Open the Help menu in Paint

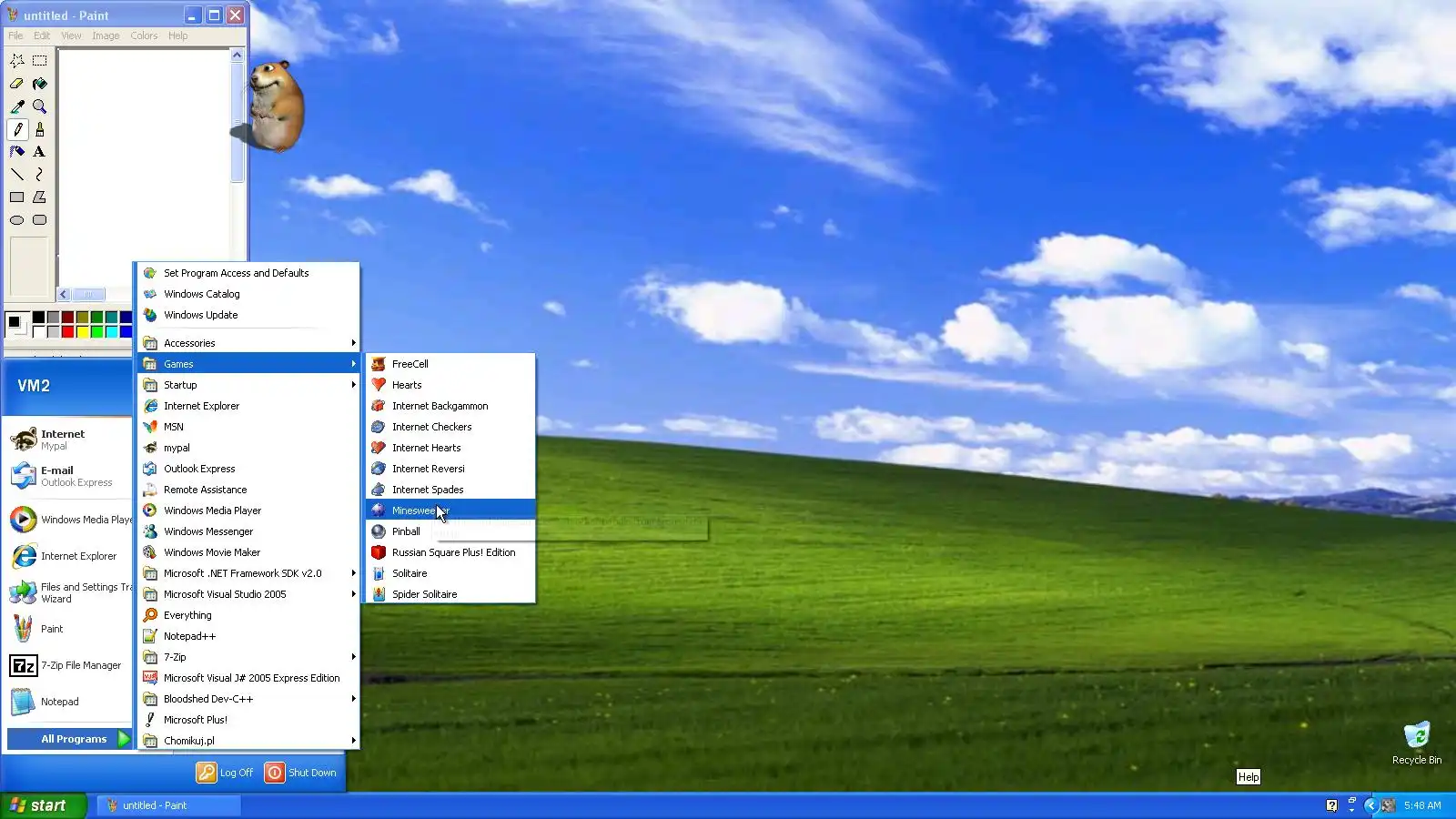[178, 35]
